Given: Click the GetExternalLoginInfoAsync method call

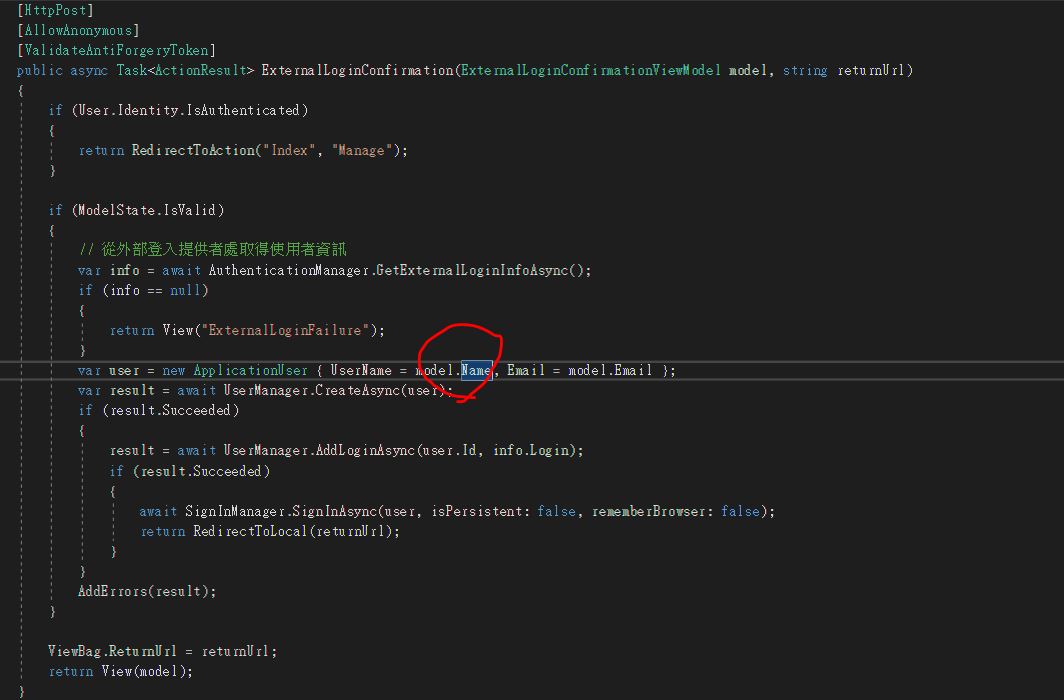Looking at the screenshot, I should [x=478, y=270].
